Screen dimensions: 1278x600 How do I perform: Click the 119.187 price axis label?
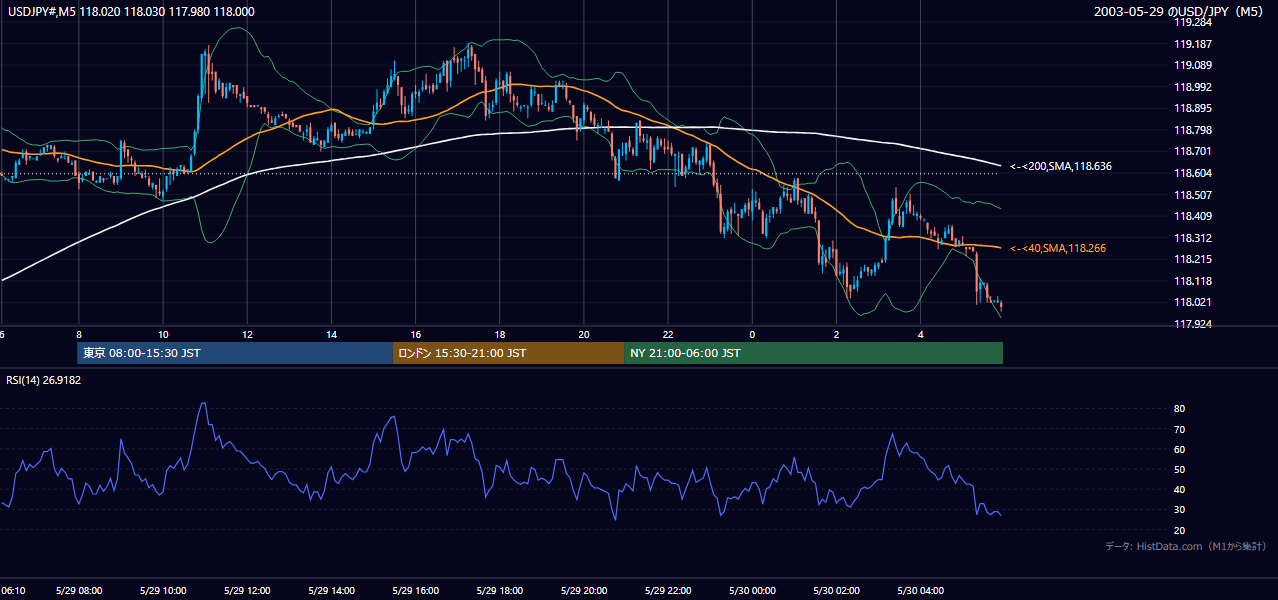coord(1193,44)
